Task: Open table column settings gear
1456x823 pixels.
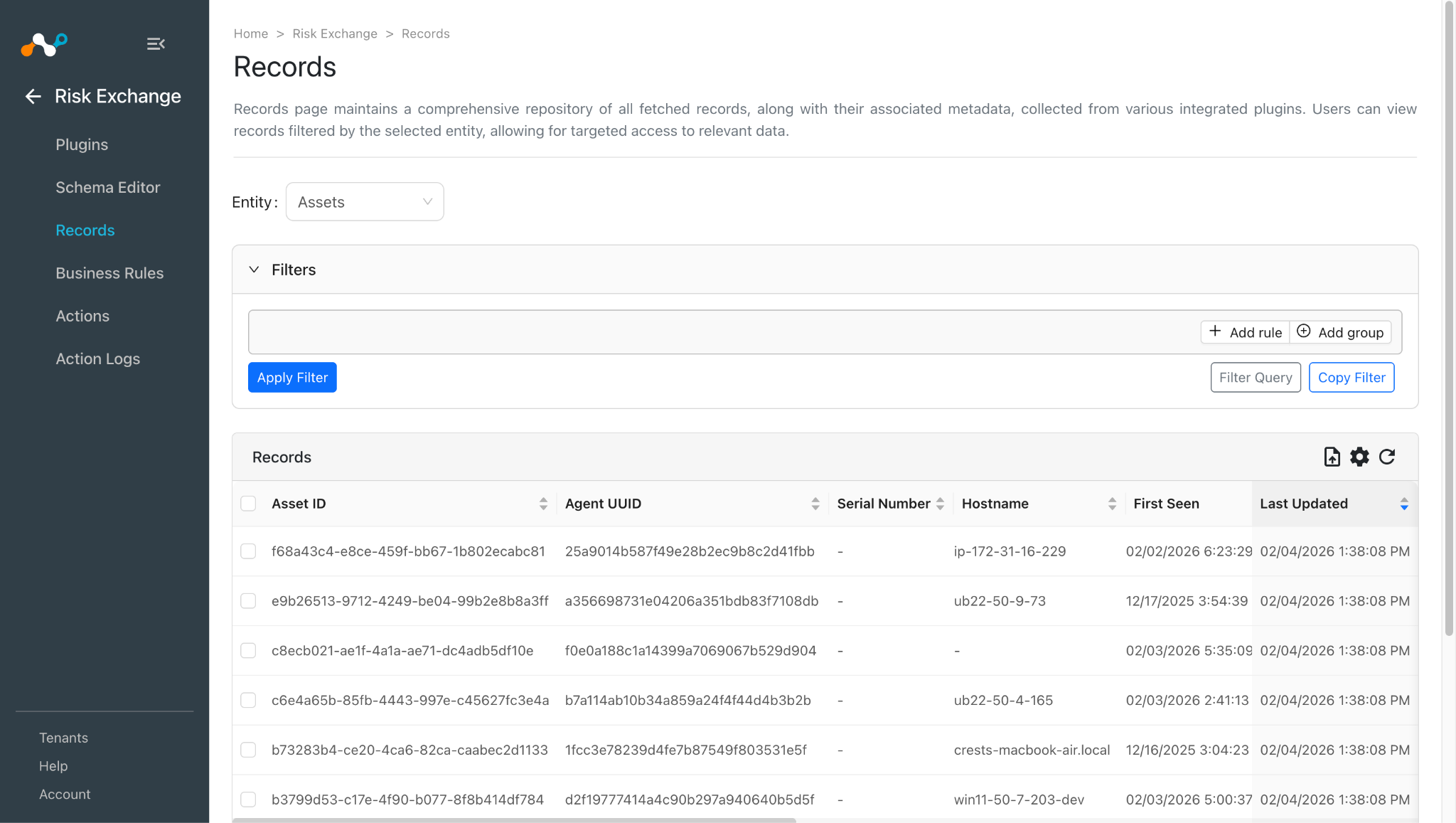Action: click(1359, 457)
